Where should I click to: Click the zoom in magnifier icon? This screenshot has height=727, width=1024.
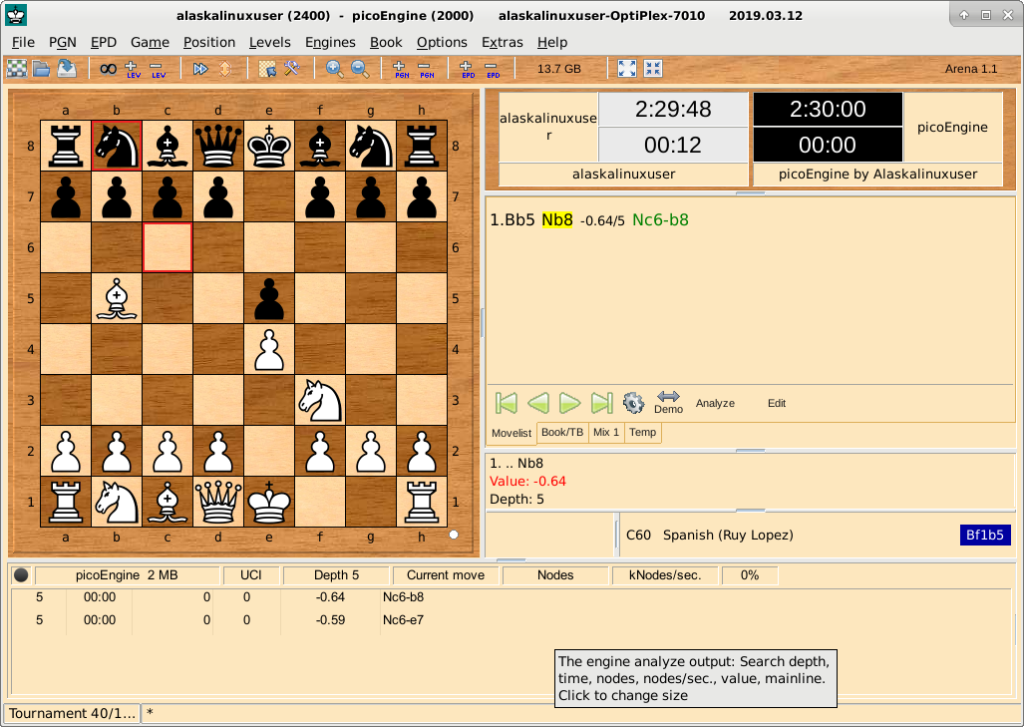point(335,69)
